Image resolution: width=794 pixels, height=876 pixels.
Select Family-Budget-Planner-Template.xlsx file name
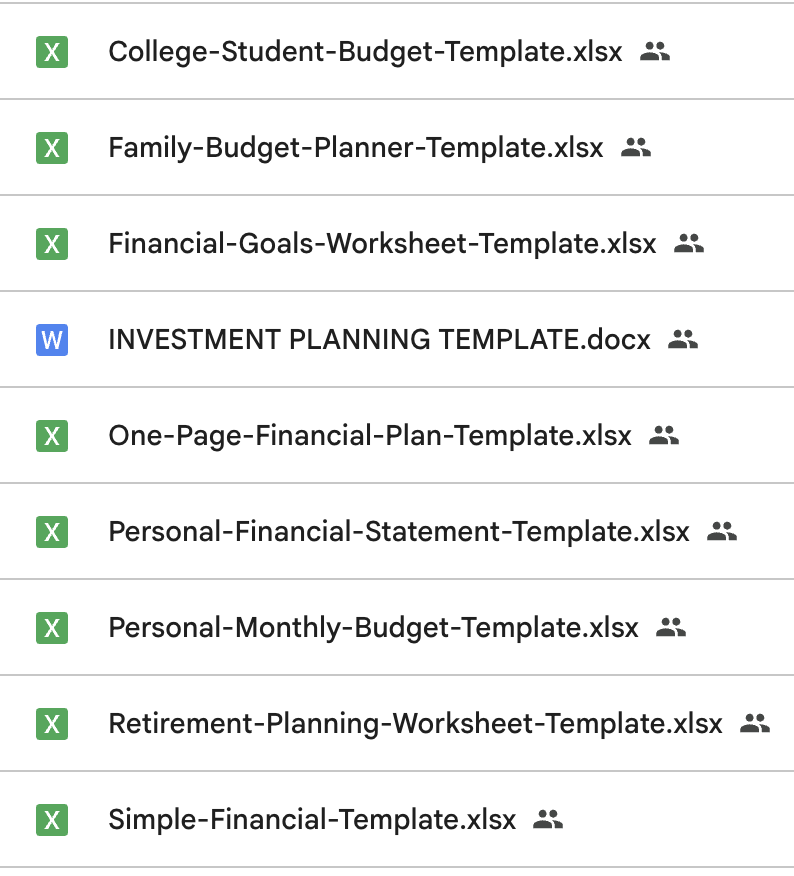point(356,148)
